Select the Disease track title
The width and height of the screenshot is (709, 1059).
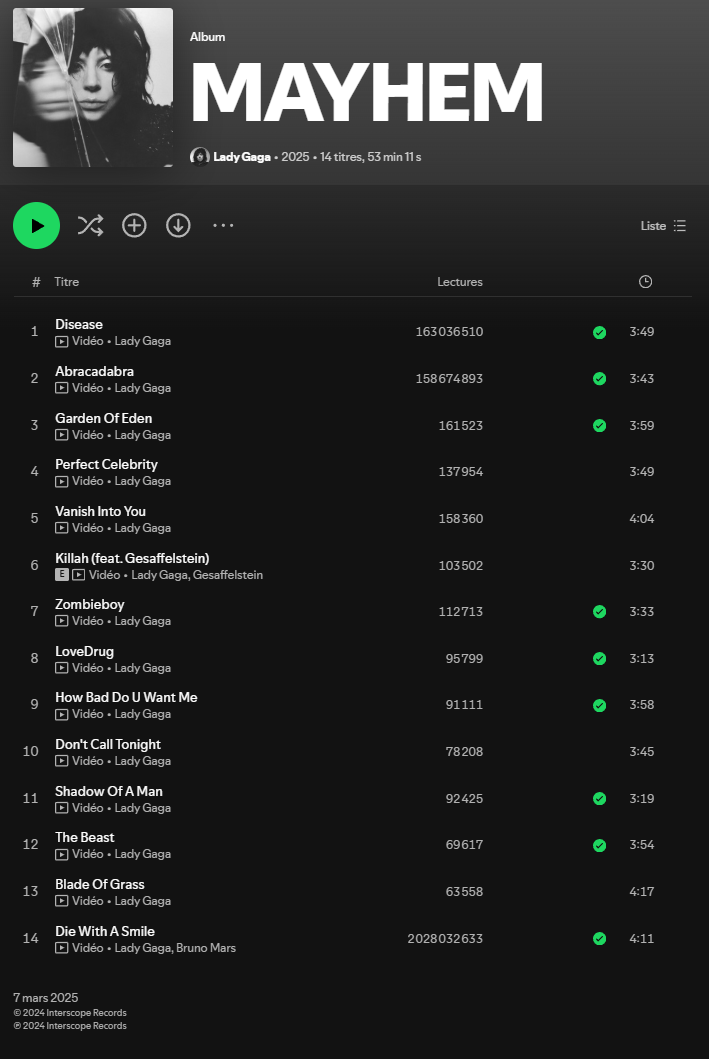pyautogui.click(x=79, y=324)
